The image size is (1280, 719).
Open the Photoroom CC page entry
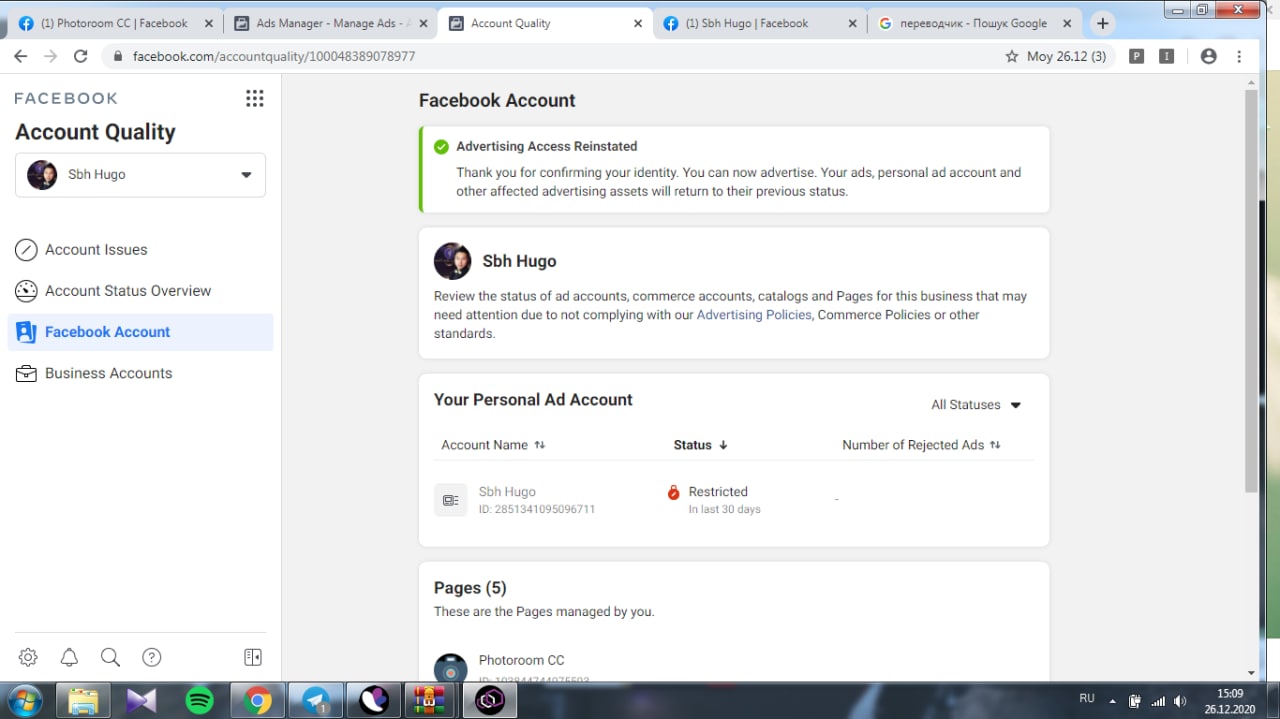click(x=521, y=660)
